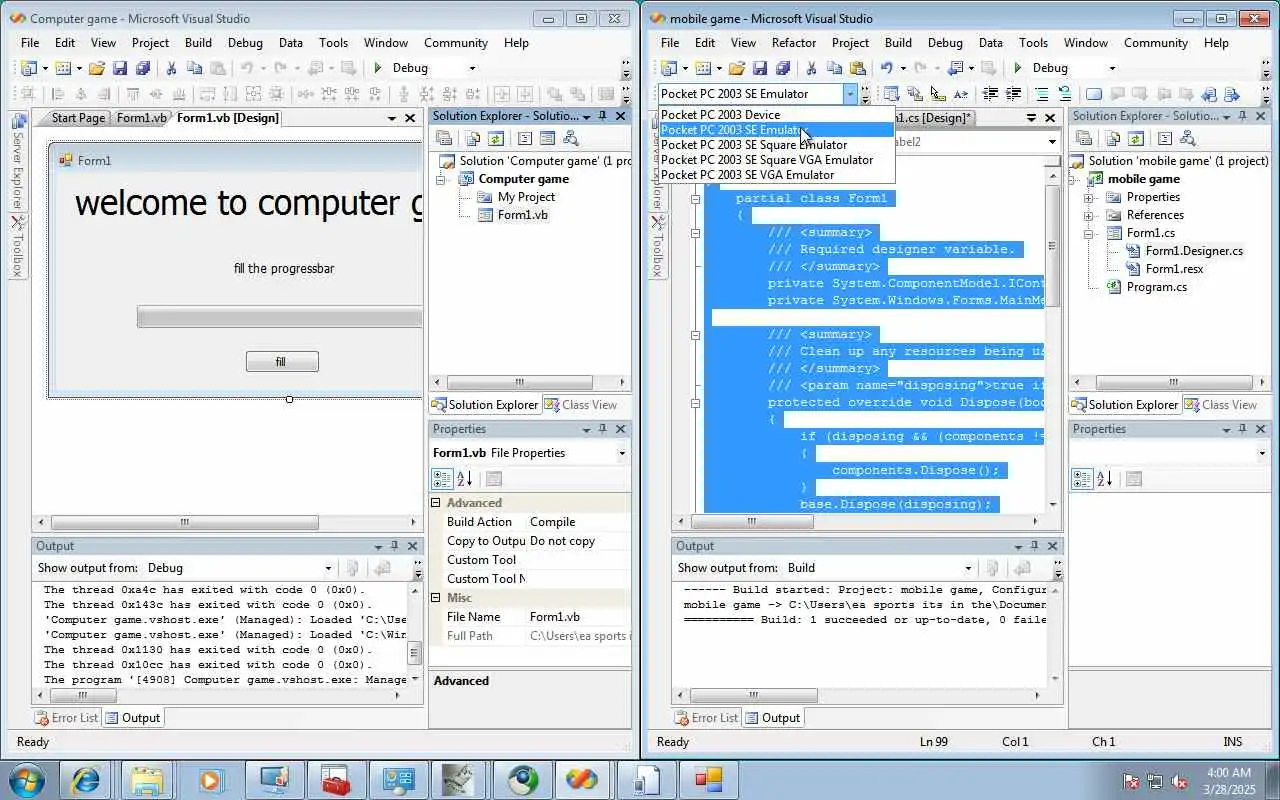Pin the mobile game Solution Explorer panel
The height and width of the screenshot is (800, 1280).
pos(1242,116)
